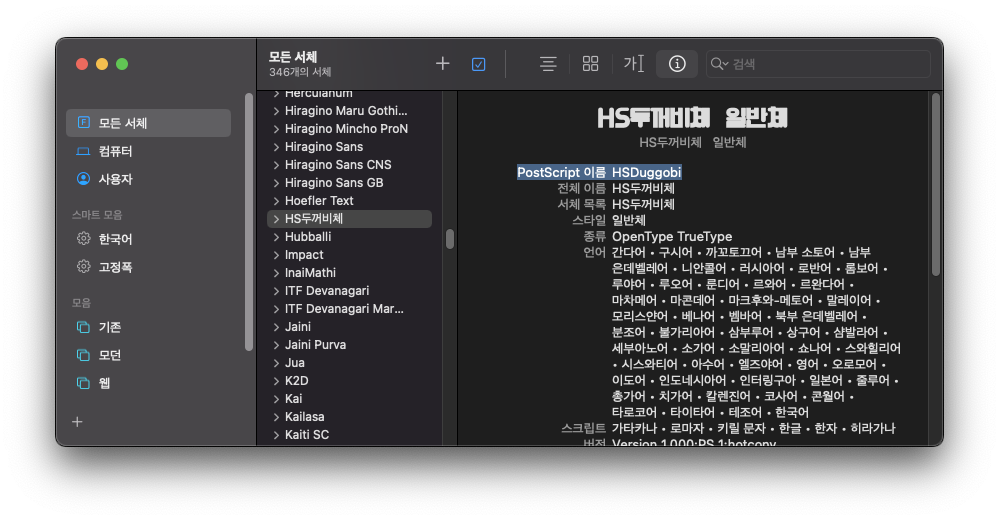Click the plus icon to add fonts
999x520 pixels.
coord(443,64)
